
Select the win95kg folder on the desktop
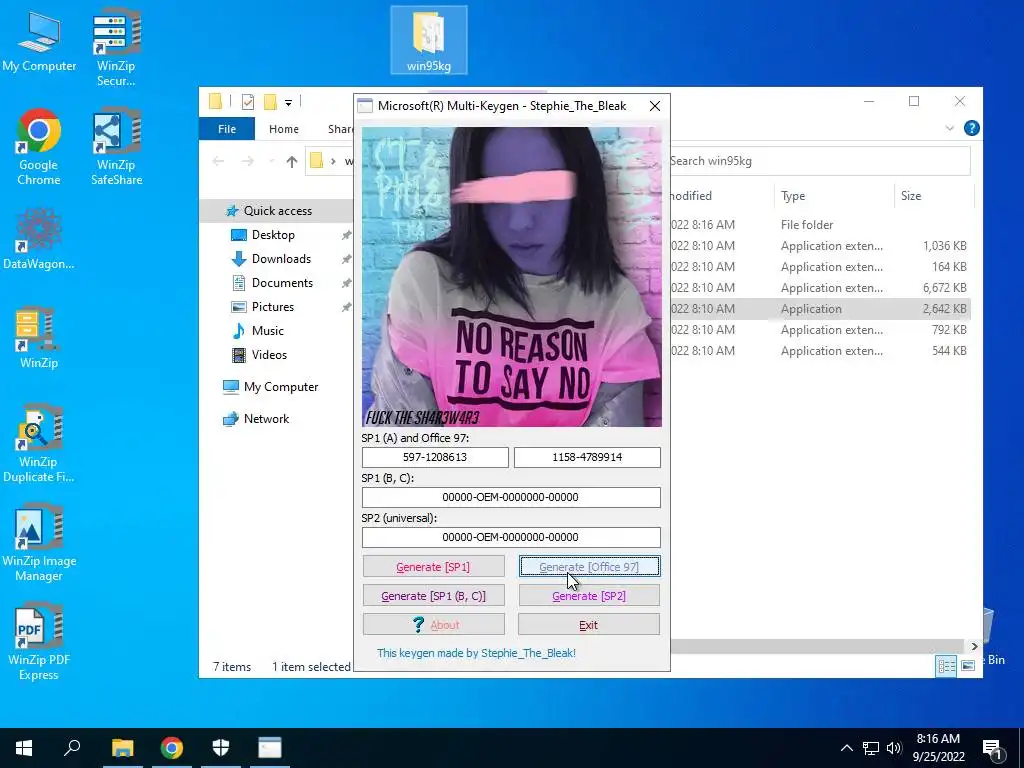pos(428,40)
